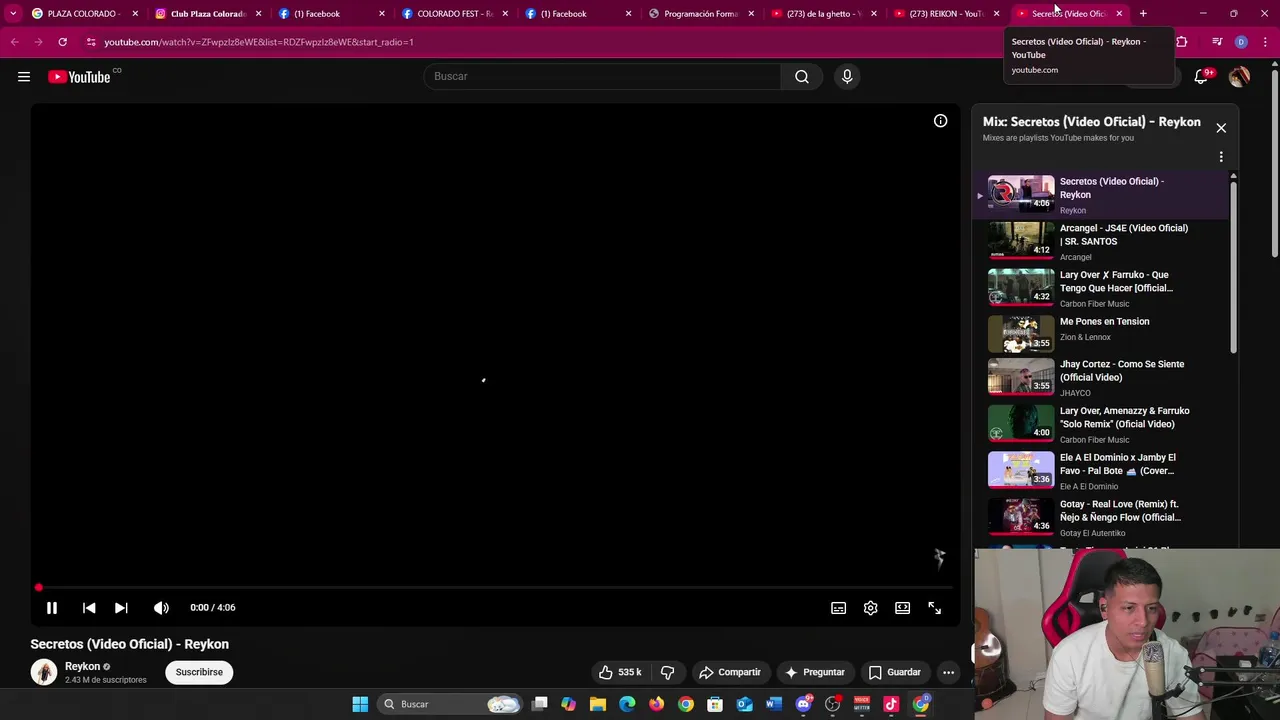Select currently playing Secretos playlist item
The height and width of the screenshot is (720, 1280).
click(x=1100, y=195)
